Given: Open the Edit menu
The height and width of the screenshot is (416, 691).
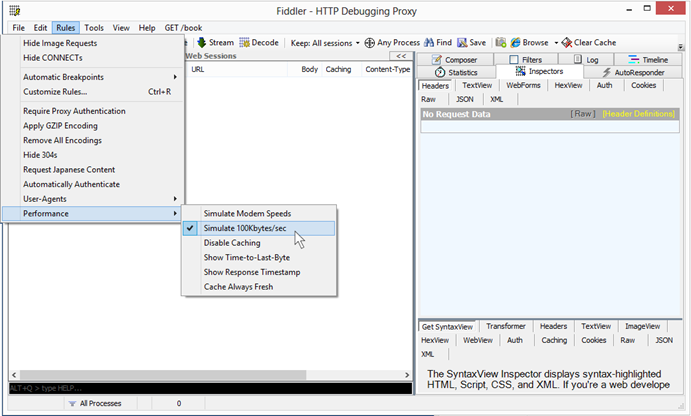Looking at the screenshot, I should 40,28.
